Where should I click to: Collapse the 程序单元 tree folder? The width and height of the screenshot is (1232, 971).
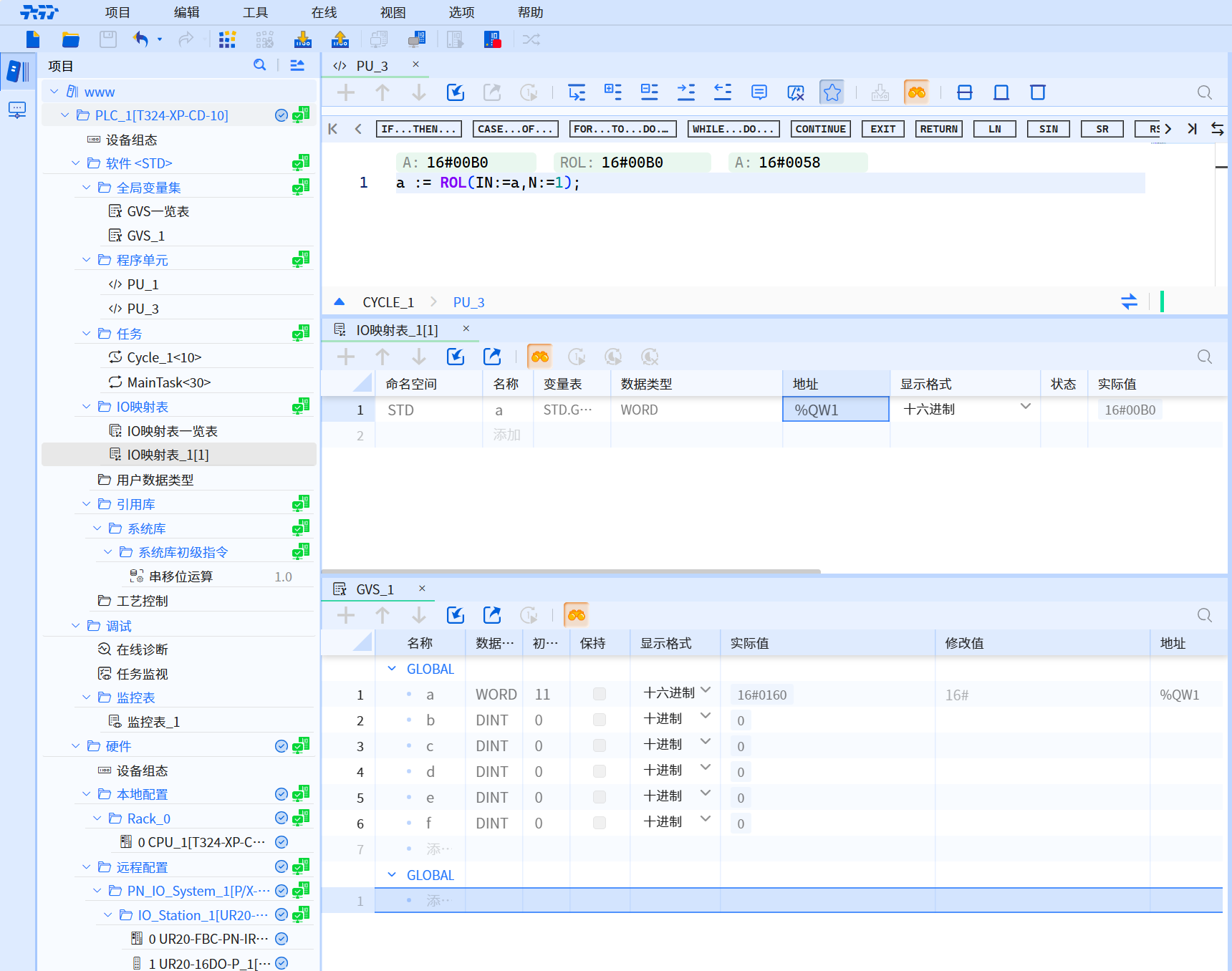87,260
